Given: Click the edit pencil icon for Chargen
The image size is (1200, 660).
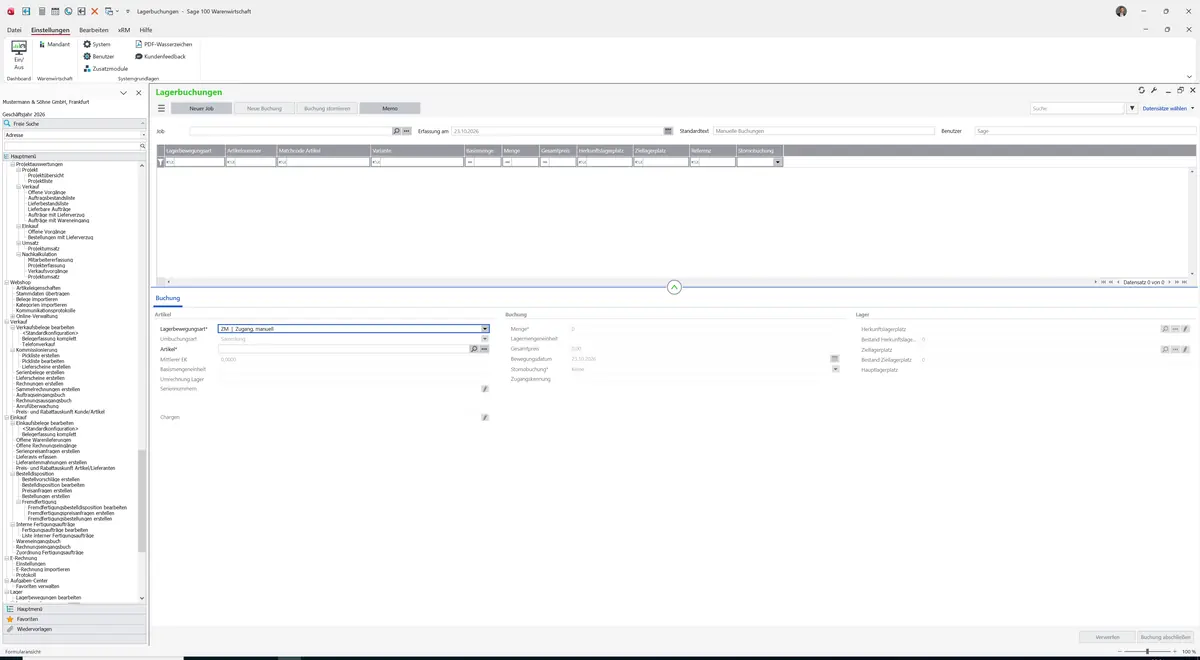Looking at the screenshot, I should 485,417.
